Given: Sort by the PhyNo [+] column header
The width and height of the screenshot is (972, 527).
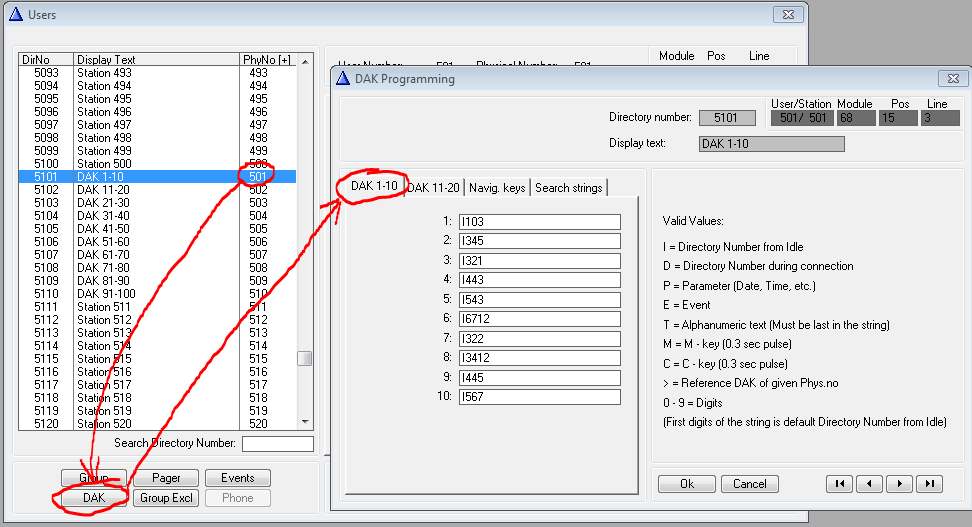Looking at the screenshot, I should 269,60.
